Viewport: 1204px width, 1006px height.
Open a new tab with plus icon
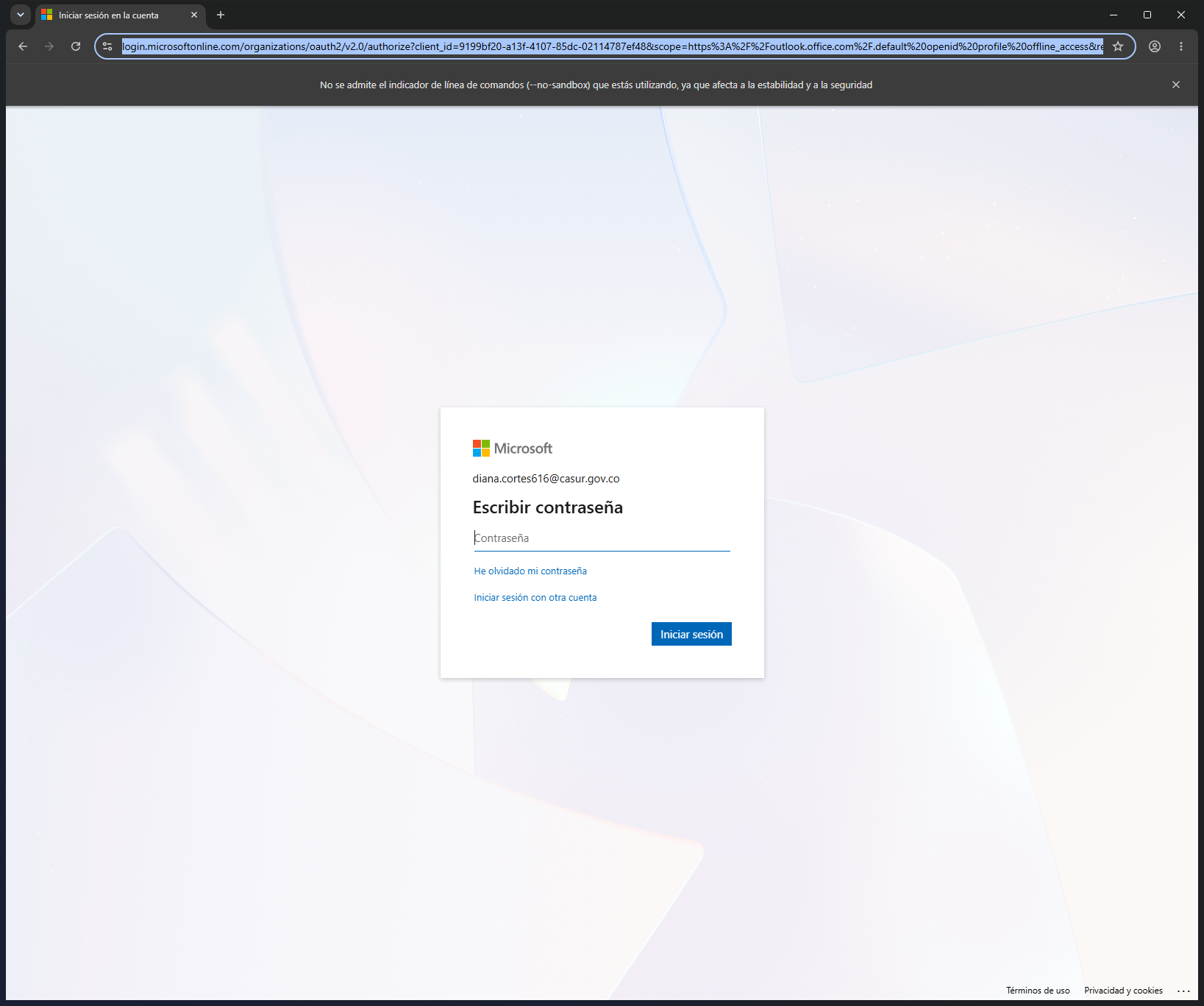pyautogui.click(x=221, y=15)
